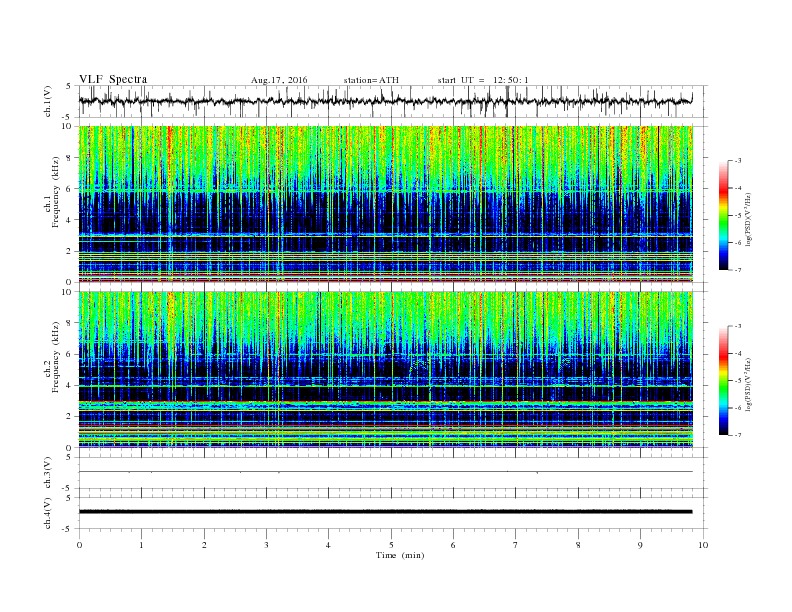
Task: Click time axis tick label '3'
Action: (266, 545)
